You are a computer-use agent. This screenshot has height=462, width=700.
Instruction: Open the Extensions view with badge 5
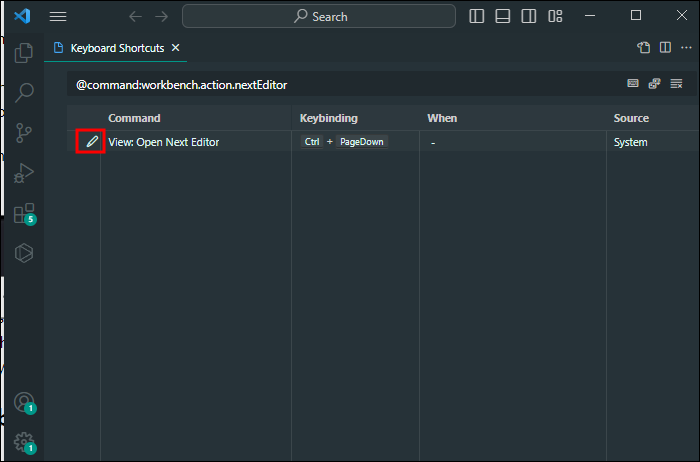[24, 213]
